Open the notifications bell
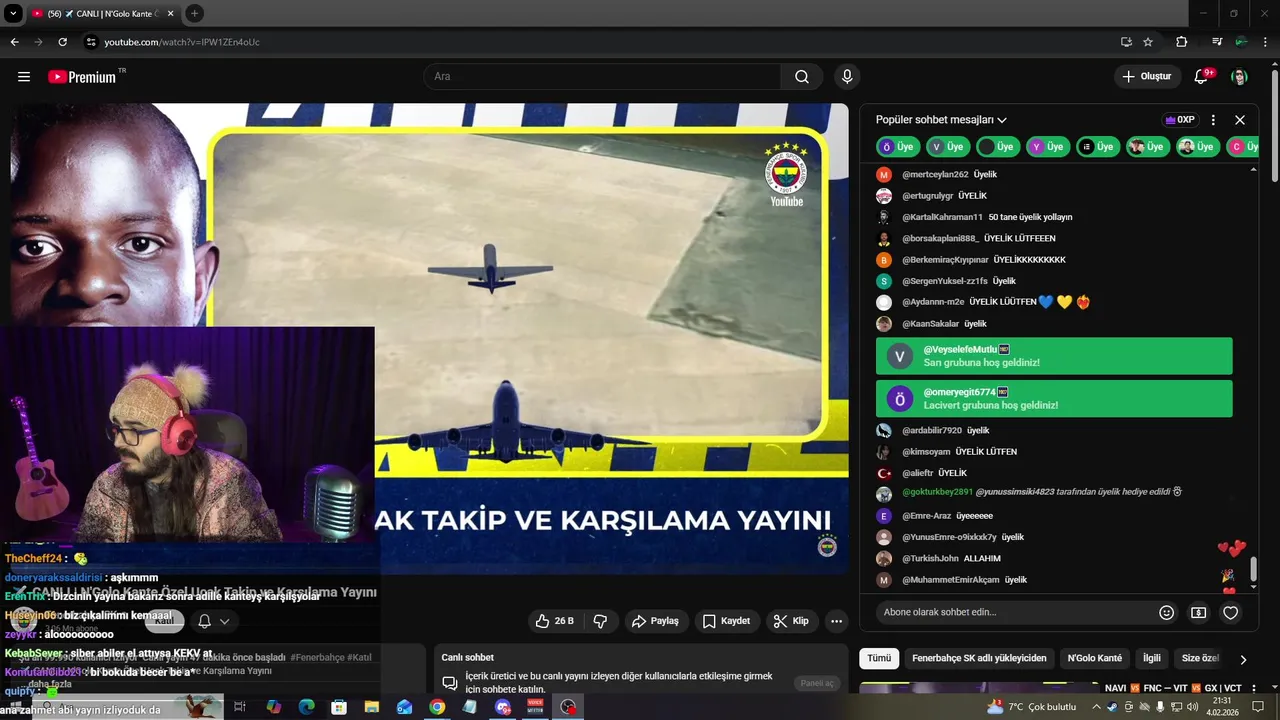The height and width of the screenshot is (720, 1280). click(1202, 76)
